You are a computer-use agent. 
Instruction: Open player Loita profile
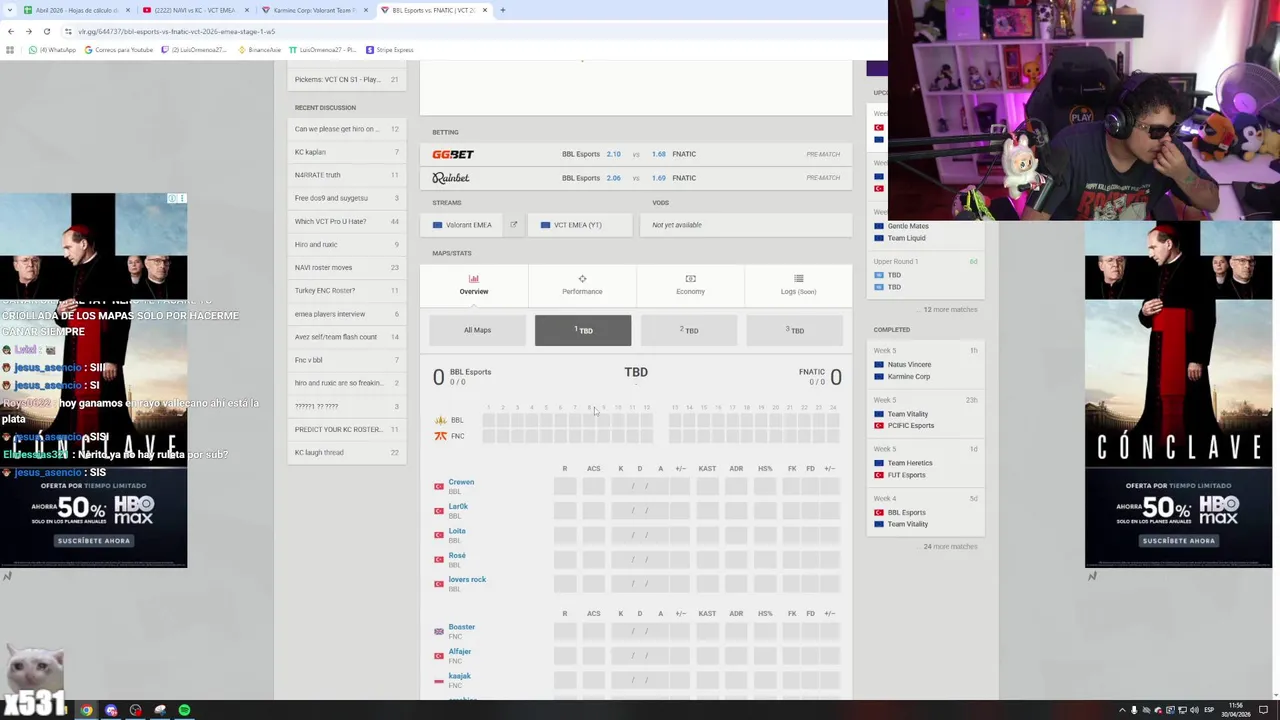pos(457,531)
